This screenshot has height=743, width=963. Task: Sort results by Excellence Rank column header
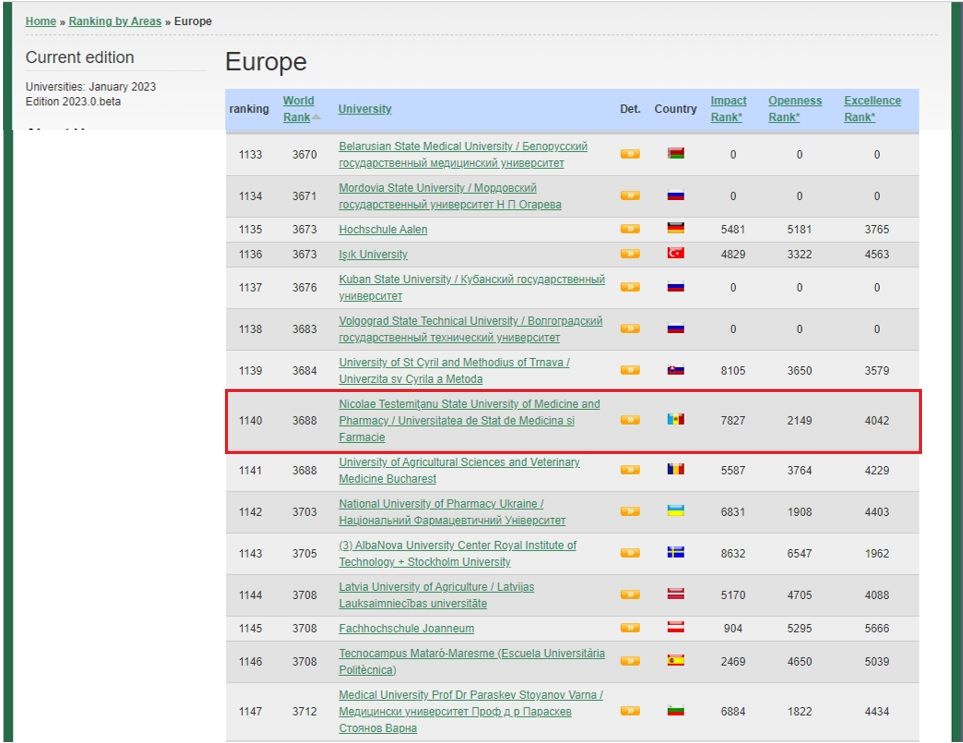click(x=872, y=107)
